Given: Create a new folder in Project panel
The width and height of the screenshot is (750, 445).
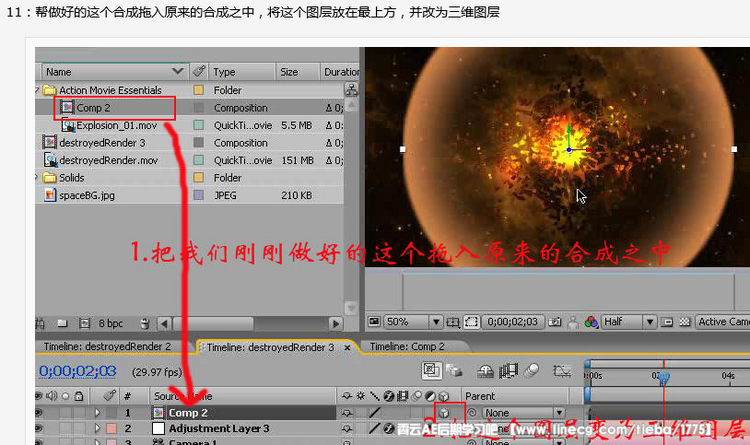Looking at the screenshot, I should [x=62, y=323].
